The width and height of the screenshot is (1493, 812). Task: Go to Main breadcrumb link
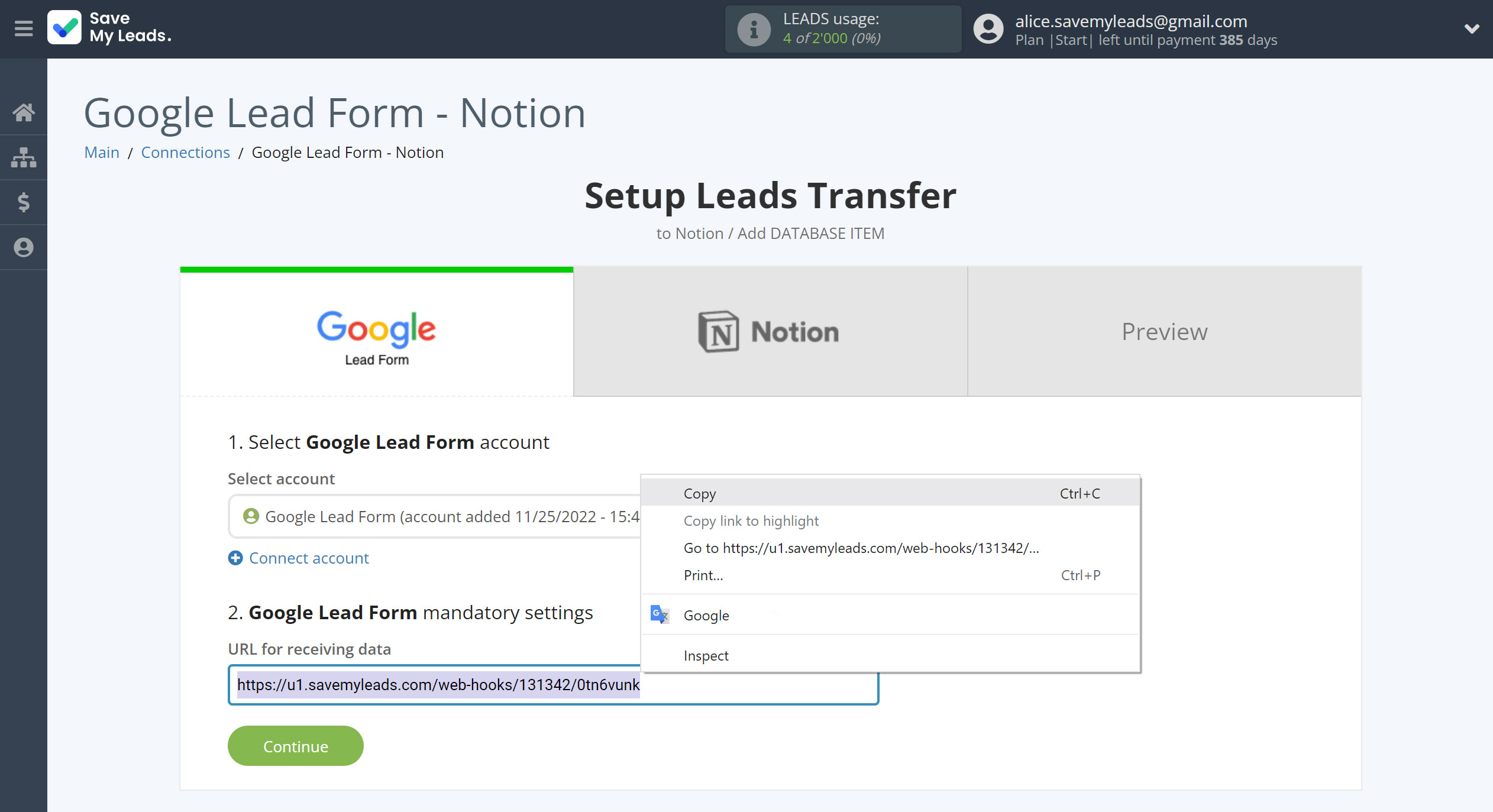(102, 152)
